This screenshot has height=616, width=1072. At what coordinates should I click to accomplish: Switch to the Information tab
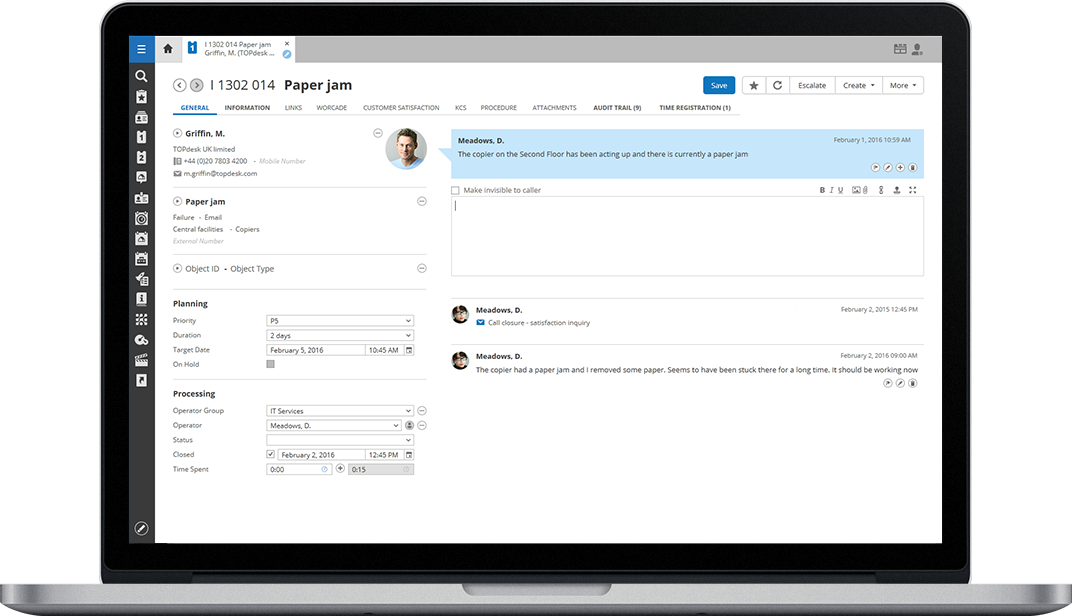247,108
